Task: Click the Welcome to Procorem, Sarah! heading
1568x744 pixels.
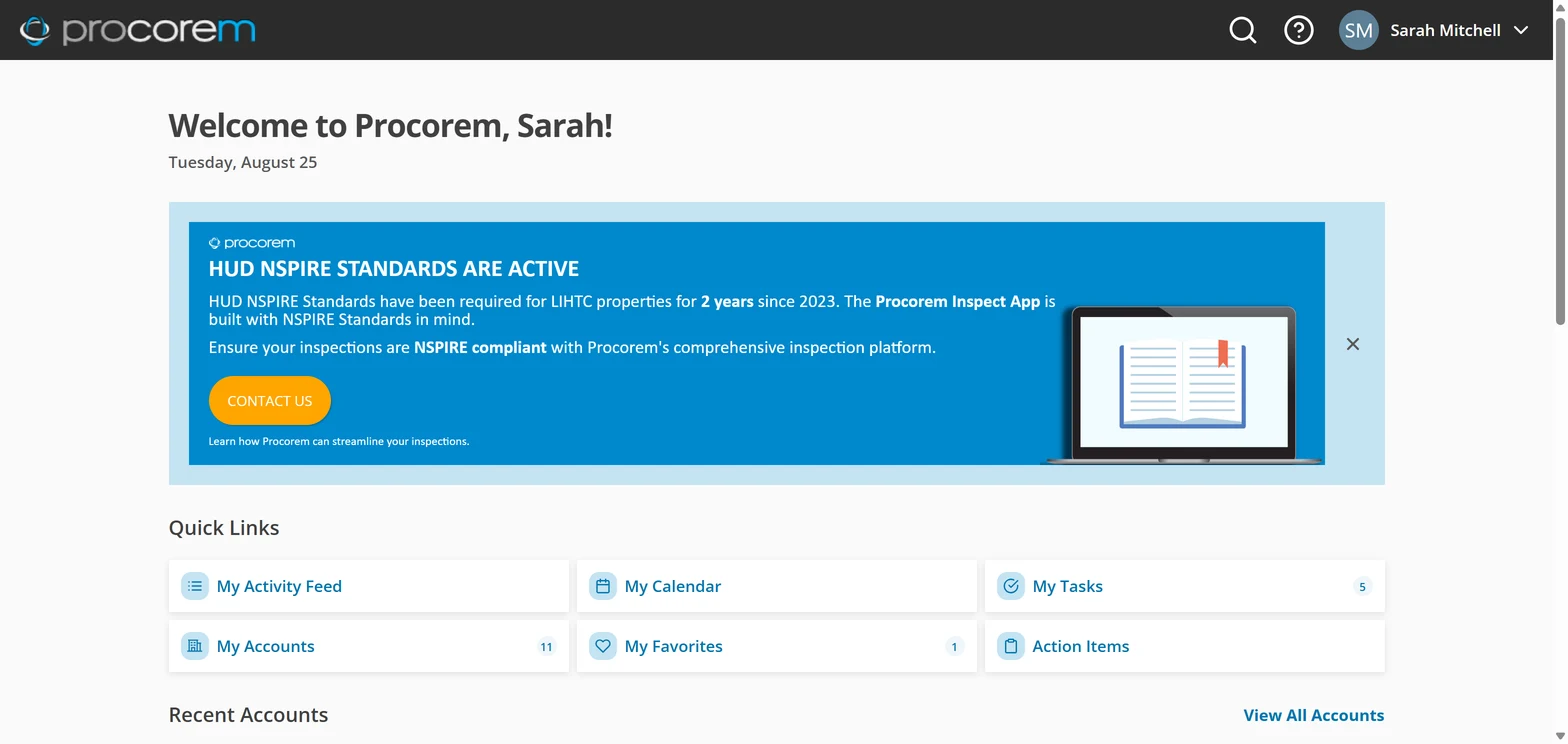Action: click(x=390, y=126)
